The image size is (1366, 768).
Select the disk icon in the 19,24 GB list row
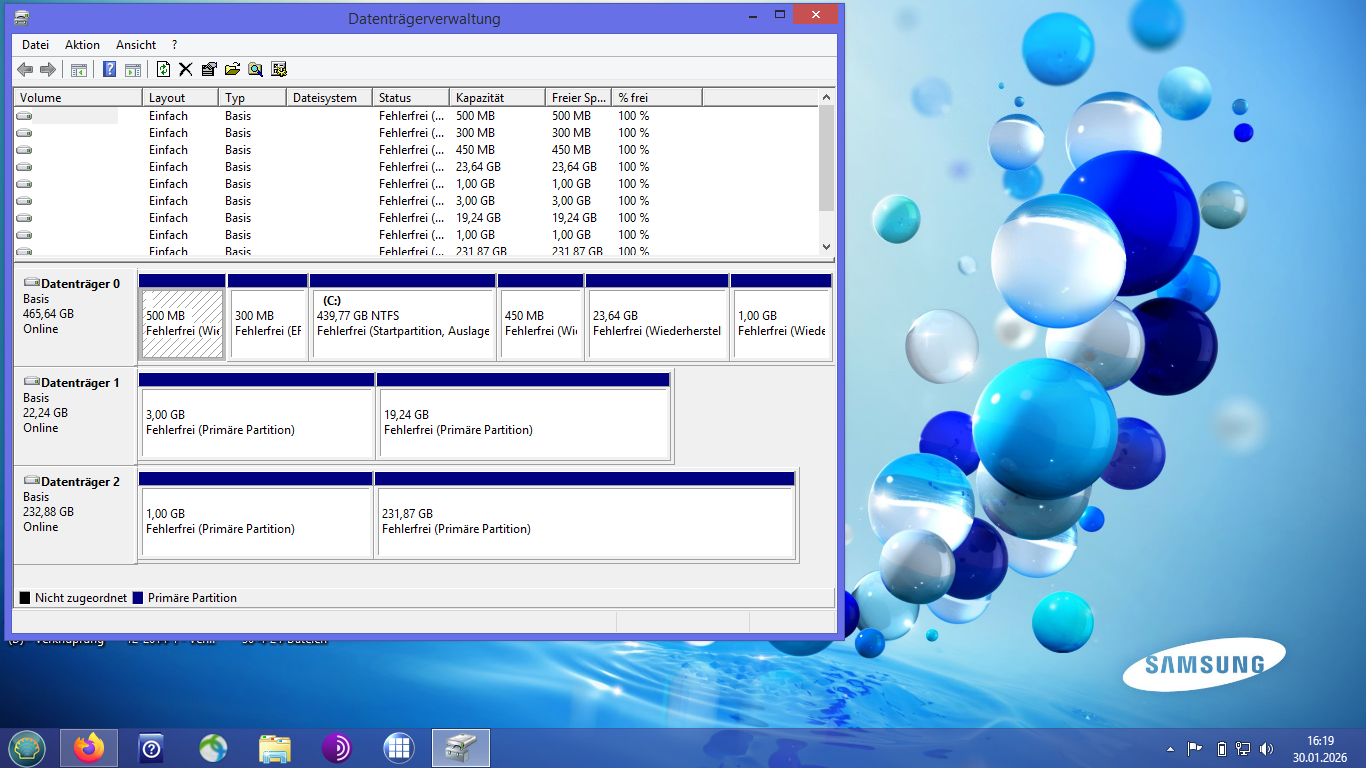[24, 218]
